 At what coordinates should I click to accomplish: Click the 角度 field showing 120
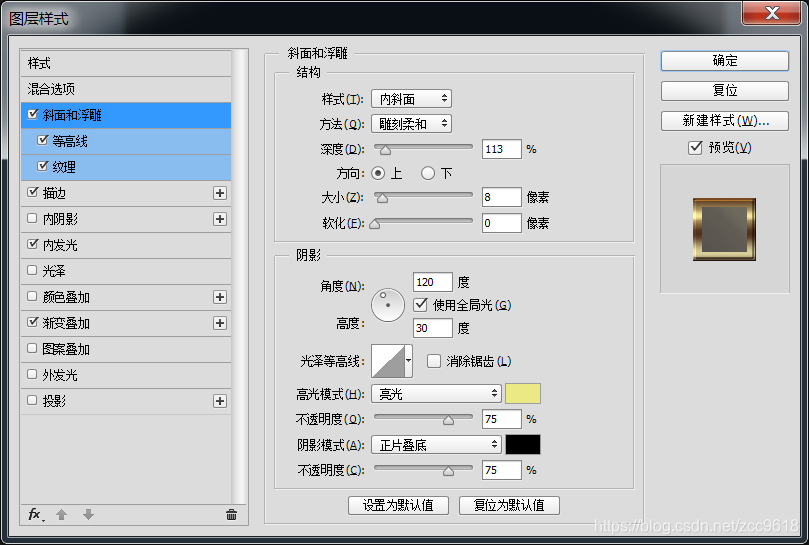tap(433, 282)
